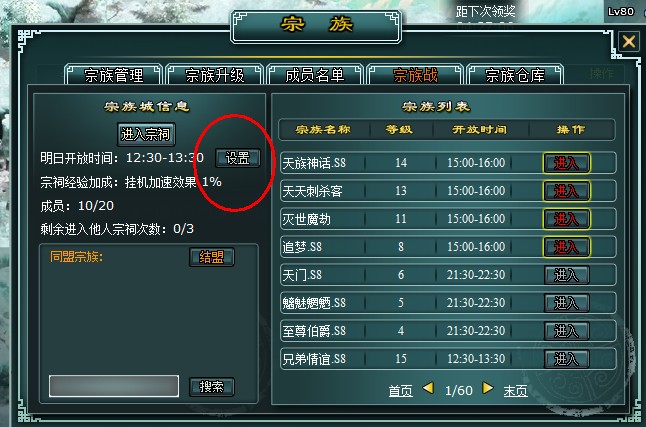The image size is (646, 427).
Task: Click the 搜索 search button
Action: click(212, 387)
